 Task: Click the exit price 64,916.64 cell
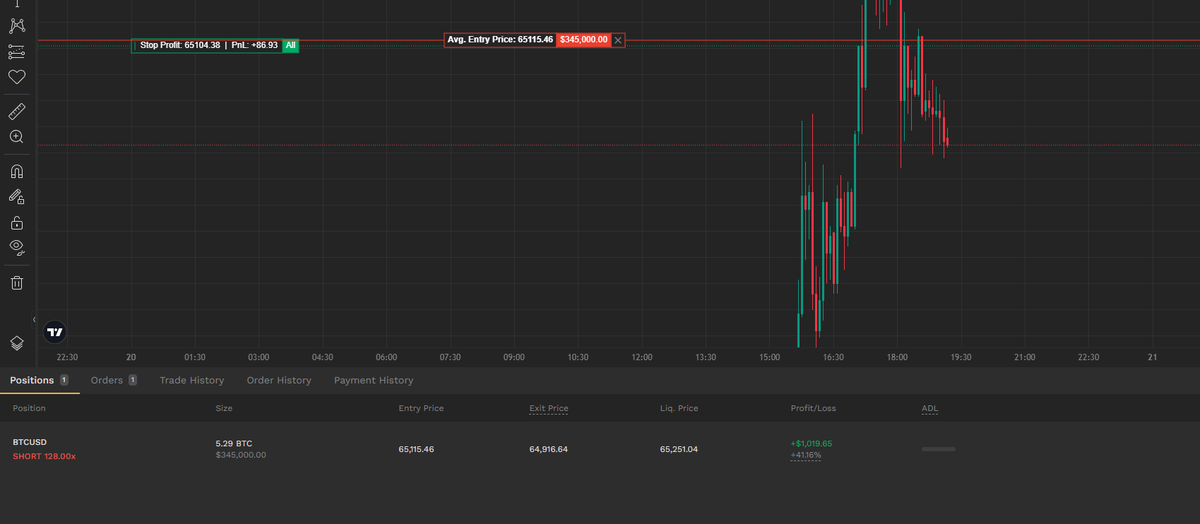pyautogui.click(x=548, y=449)
